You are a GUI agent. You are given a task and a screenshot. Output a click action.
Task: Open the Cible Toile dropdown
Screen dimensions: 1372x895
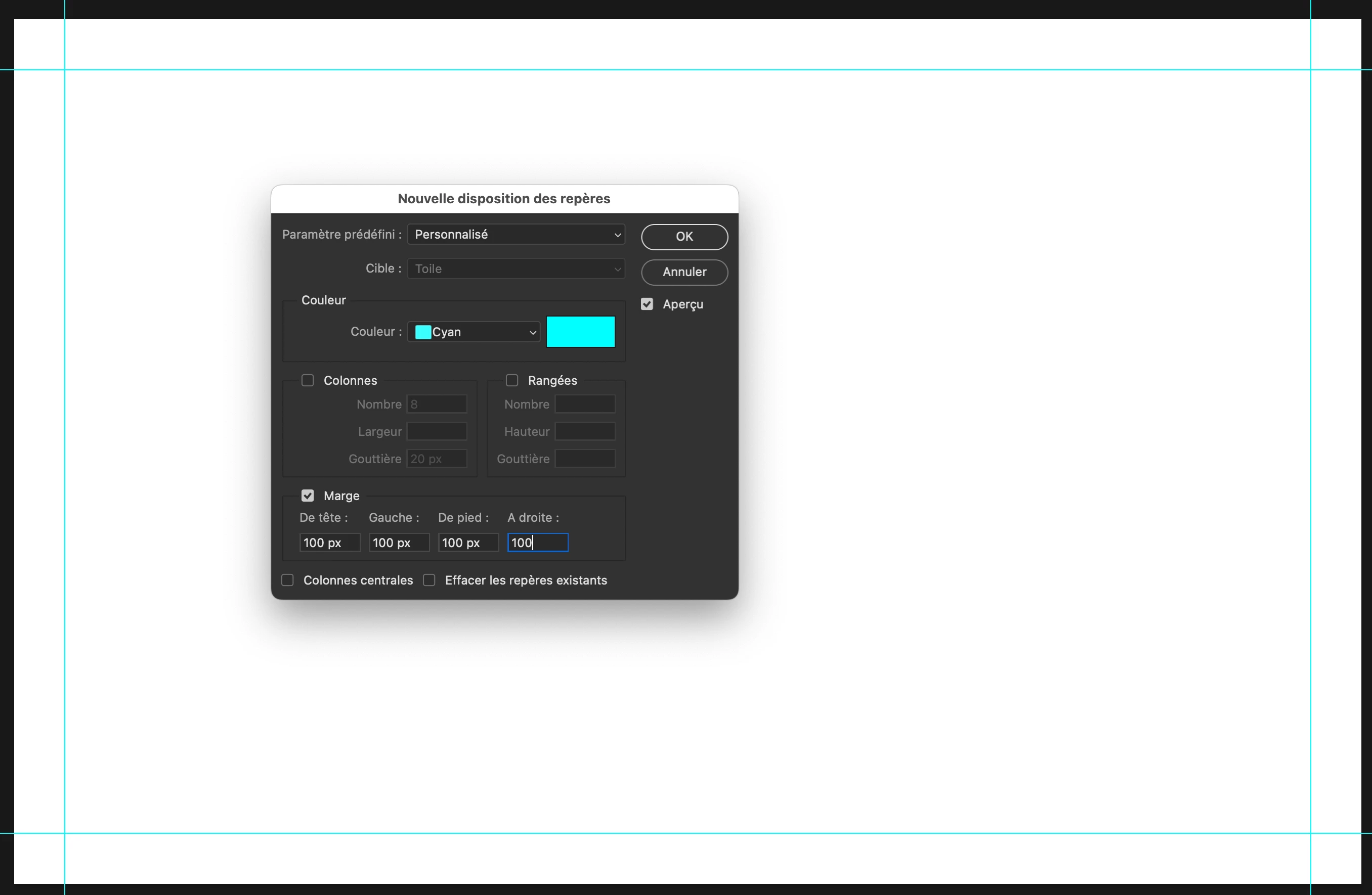(516, 268)
